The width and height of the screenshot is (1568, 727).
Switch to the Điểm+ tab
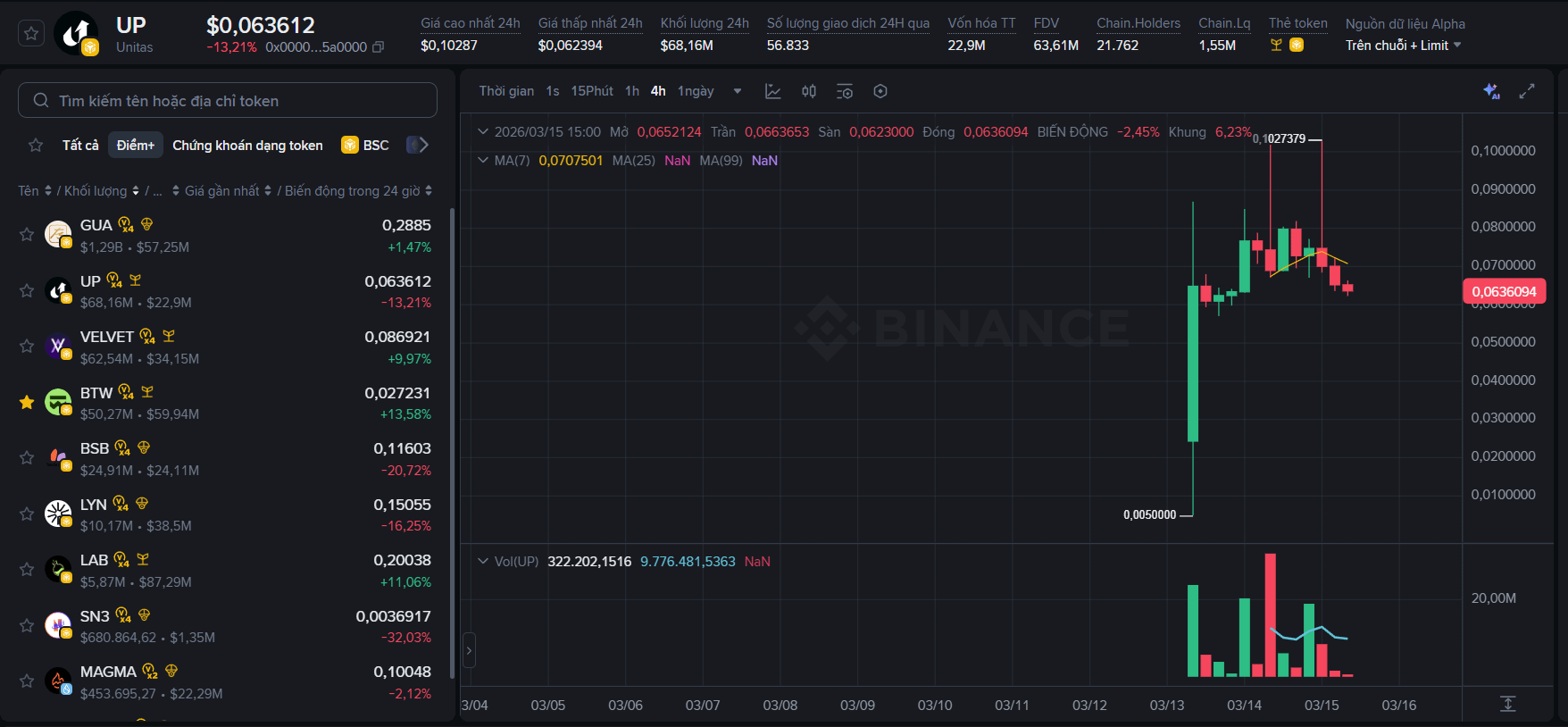pos(136,145)
